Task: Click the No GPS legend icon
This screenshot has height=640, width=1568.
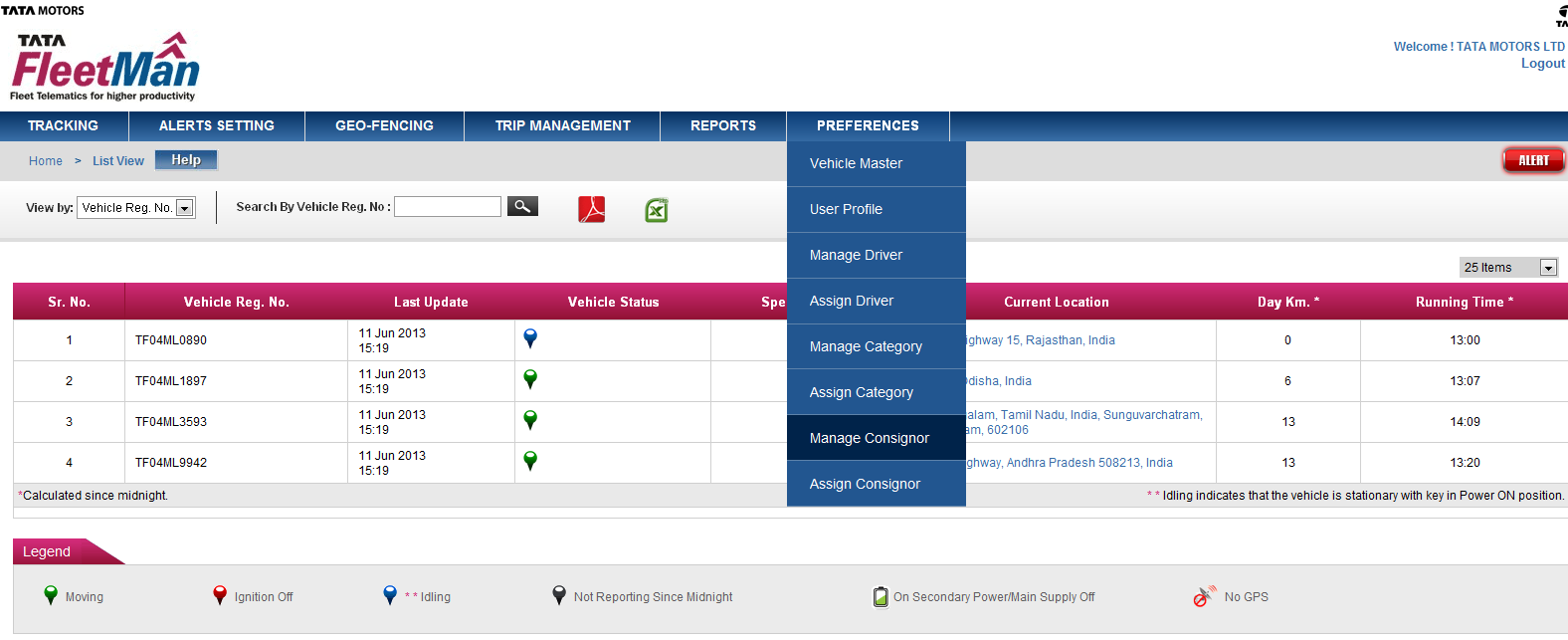Action: point(1205,596)
